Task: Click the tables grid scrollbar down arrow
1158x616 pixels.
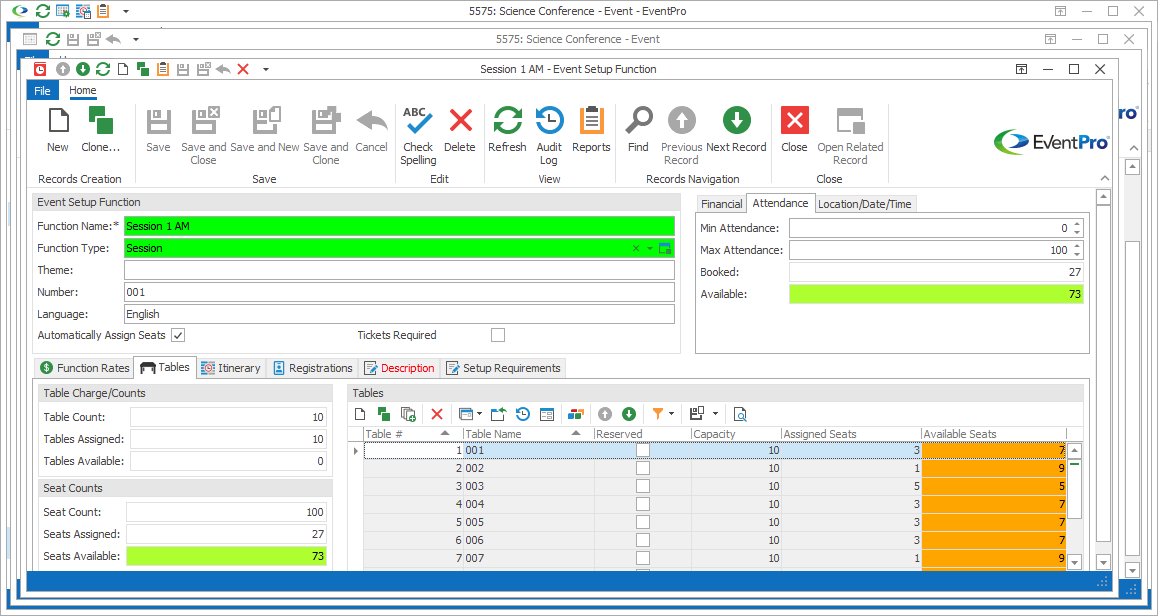Action: 1075,562
